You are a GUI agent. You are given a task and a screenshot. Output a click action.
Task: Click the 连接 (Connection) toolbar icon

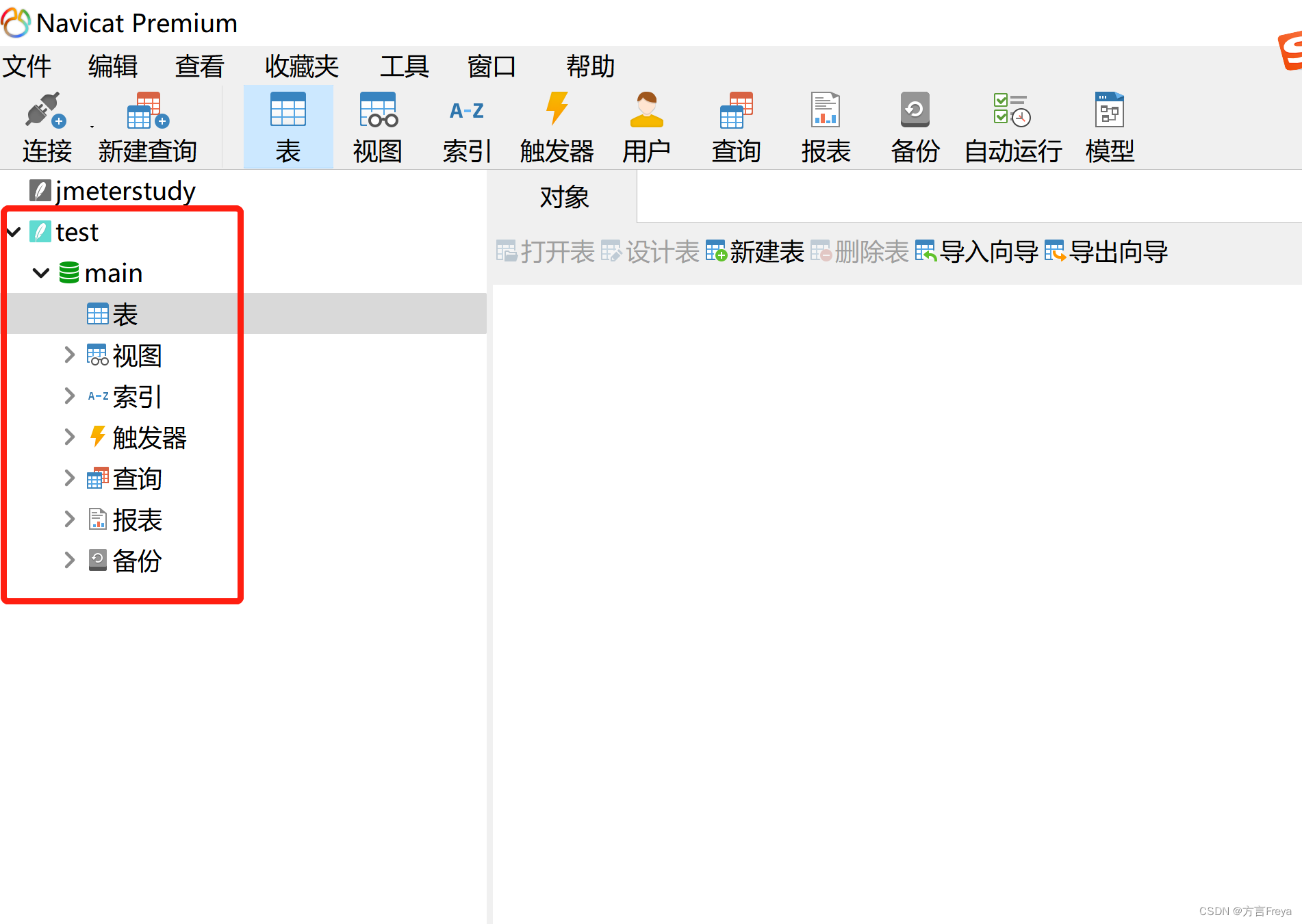pos(45,125)
